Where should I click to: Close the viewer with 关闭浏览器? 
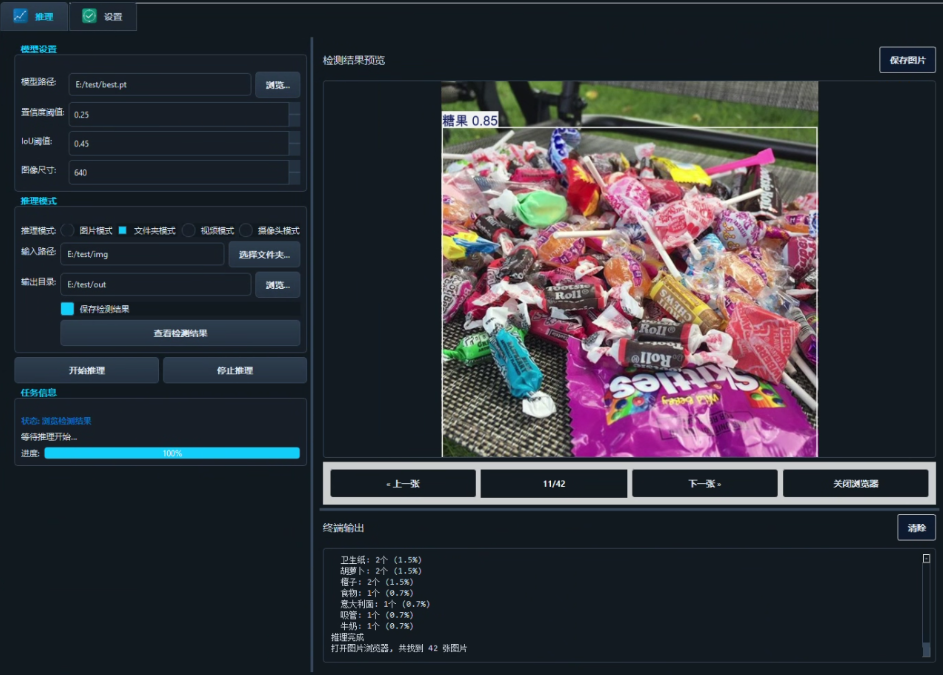[855, 484]
